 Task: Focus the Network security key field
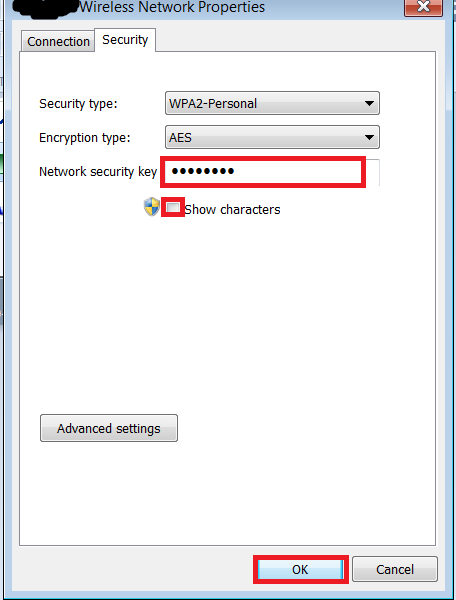pyautogui.click(x=272, y=172)
